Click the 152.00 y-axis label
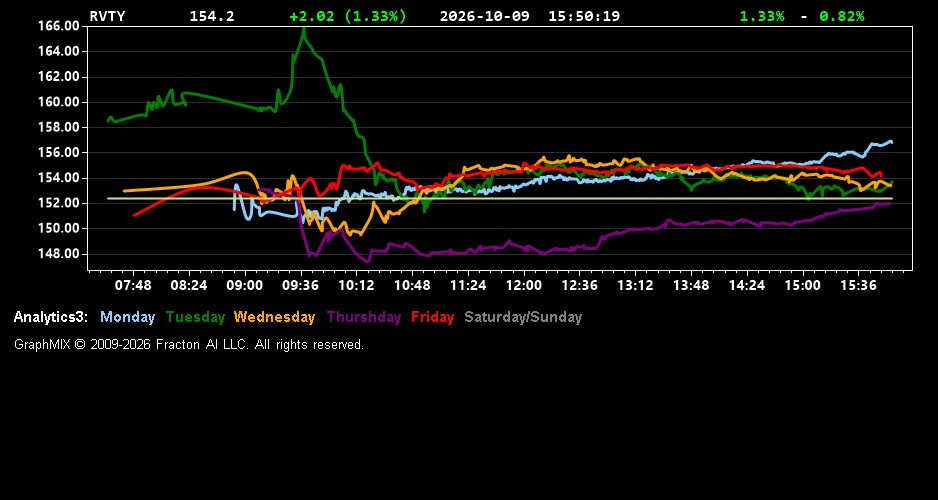 (59, 203)
